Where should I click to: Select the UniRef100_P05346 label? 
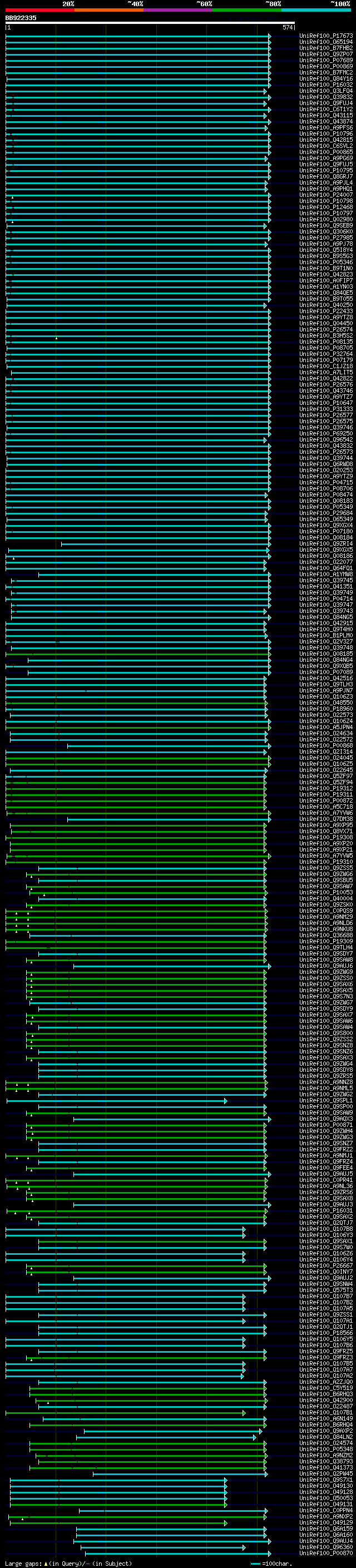click(x=326, y=263)
